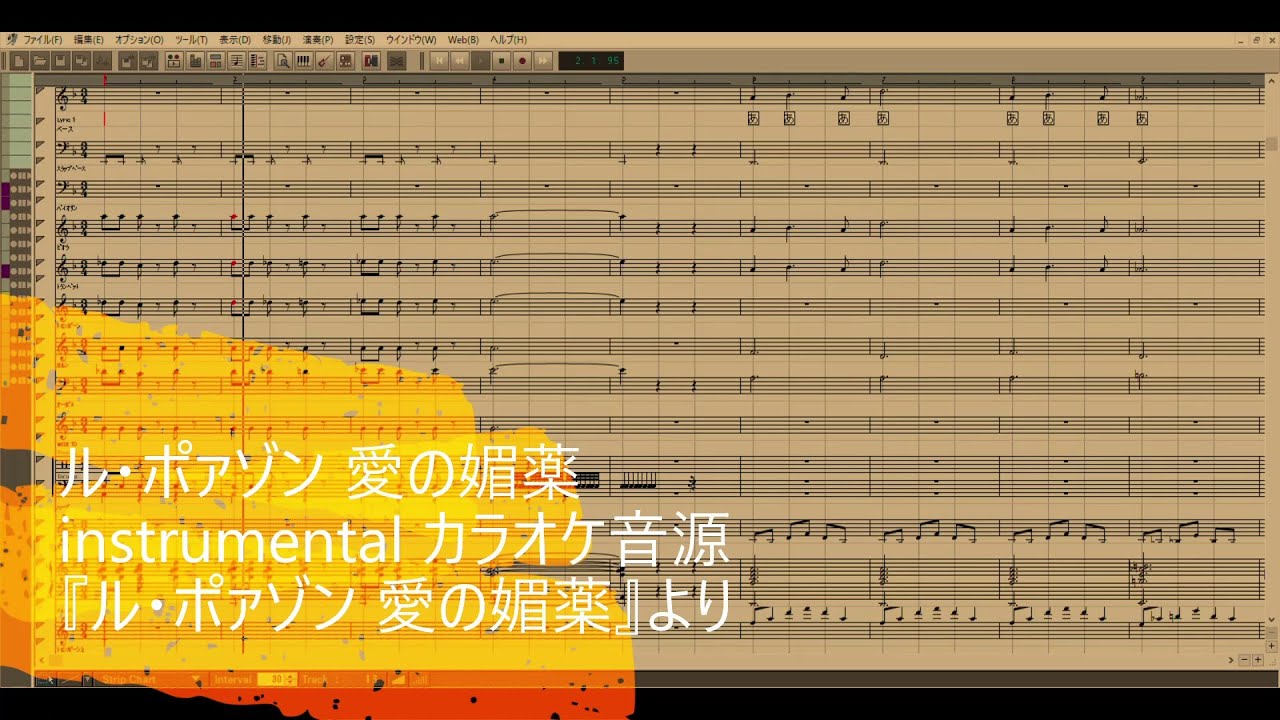Image resolution: width=1280 pixels, height=720 pixels.
Task: Click the position counter display
Action: pyautogui.click(x=591, y=61)
